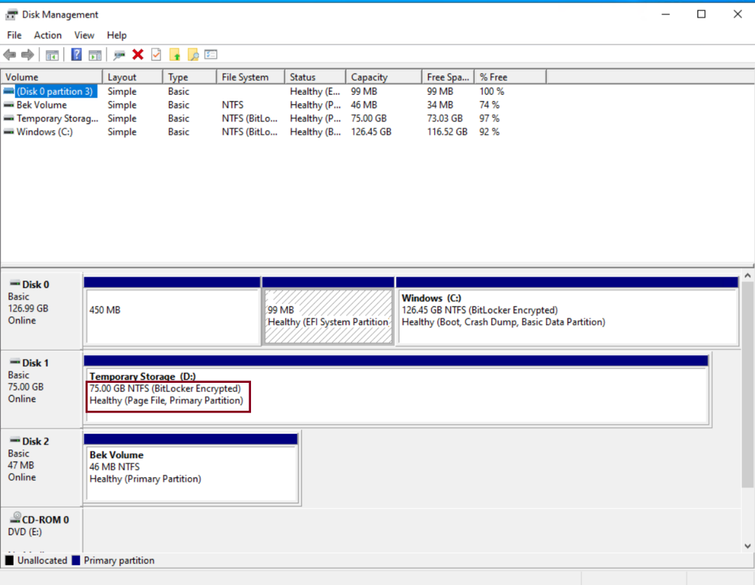Click the drive icon beside (Disk 0 partition 3)
Screen dimensions: 755x585
click(9, 91)
